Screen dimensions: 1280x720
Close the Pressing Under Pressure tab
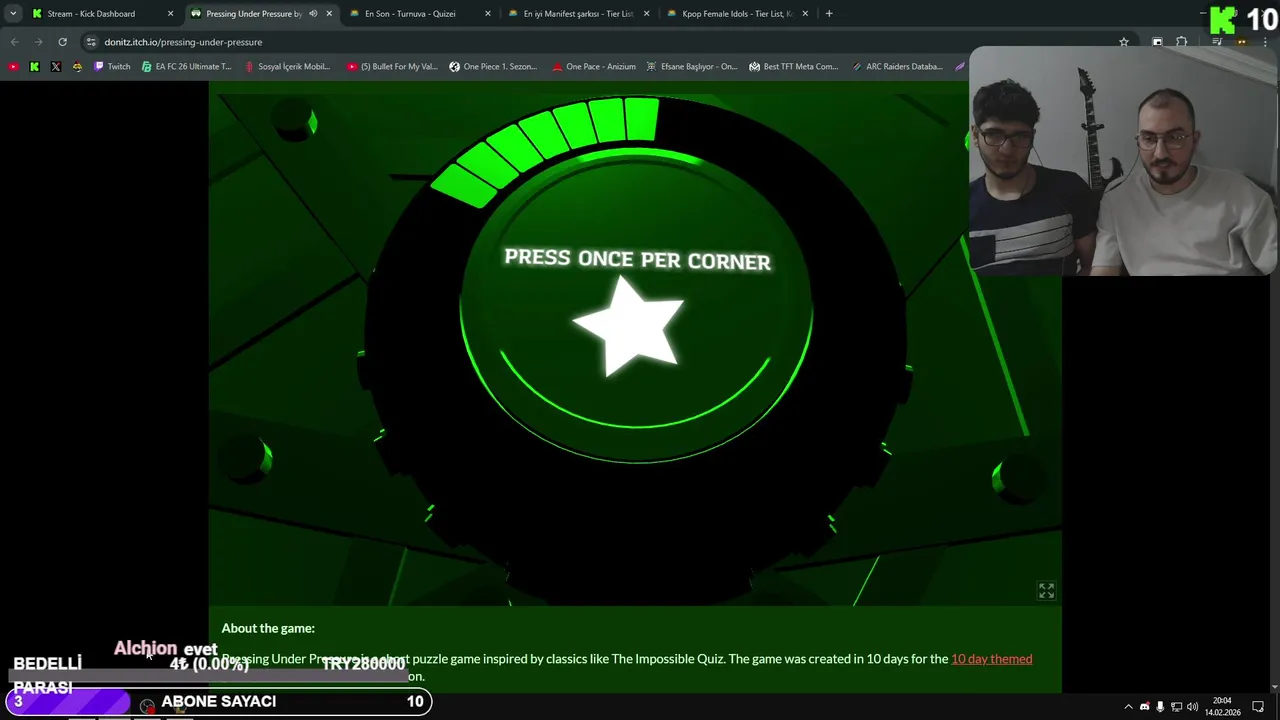329,14
